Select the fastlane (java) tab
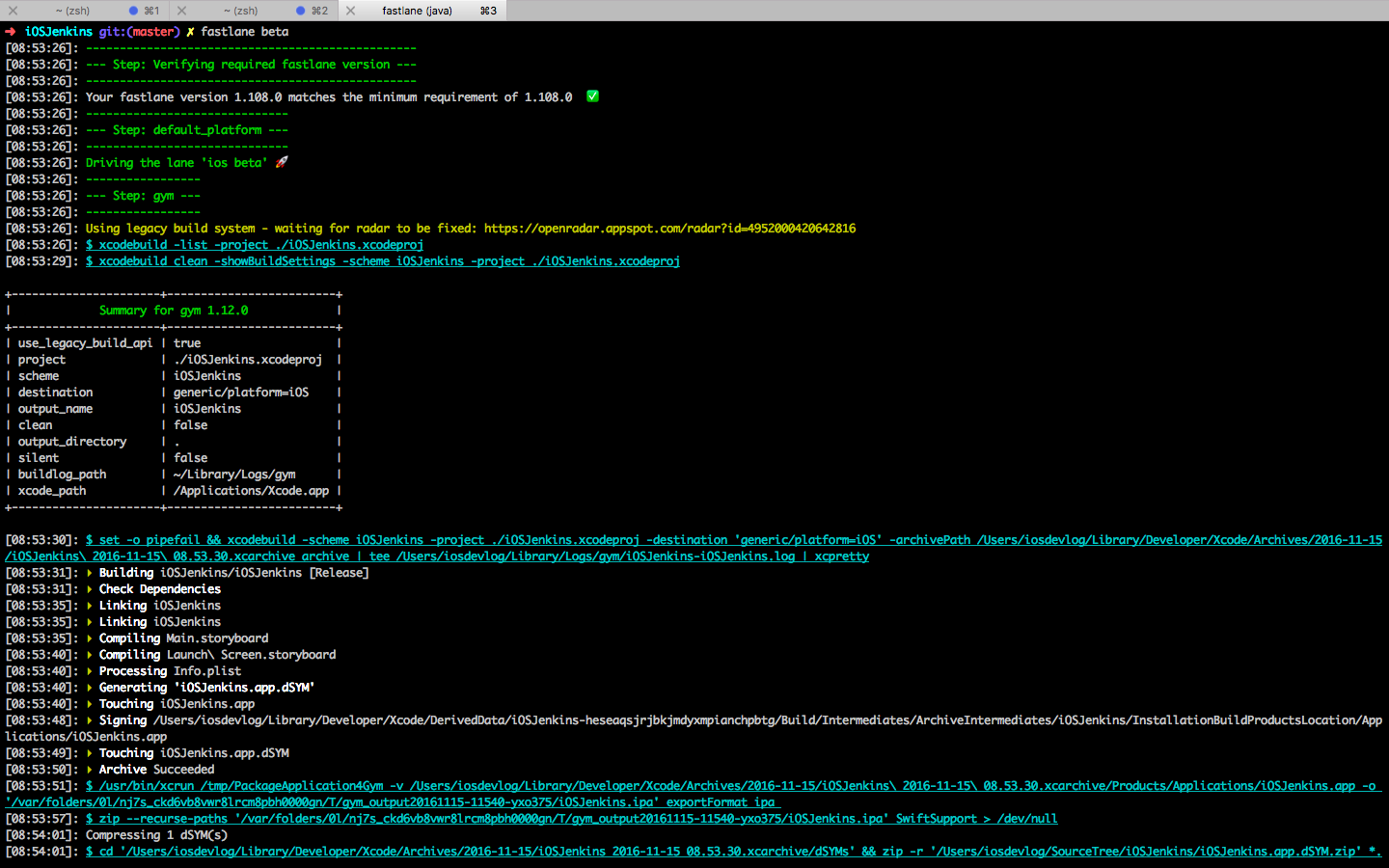 (x=422, y=11)
